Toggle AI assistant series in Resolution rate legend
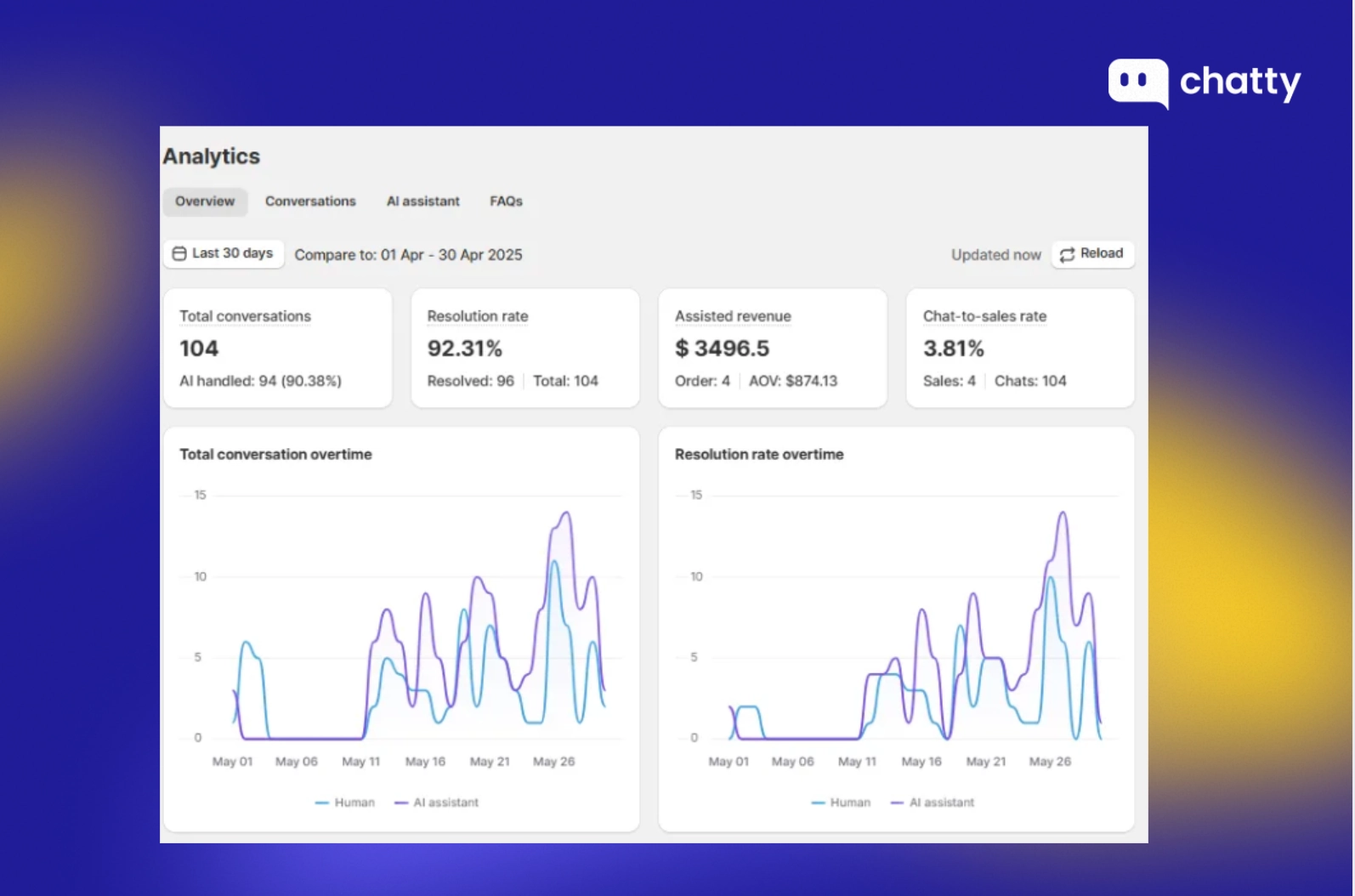The height and width of the screenshot is (896, 1355). [x=933, y=802]
